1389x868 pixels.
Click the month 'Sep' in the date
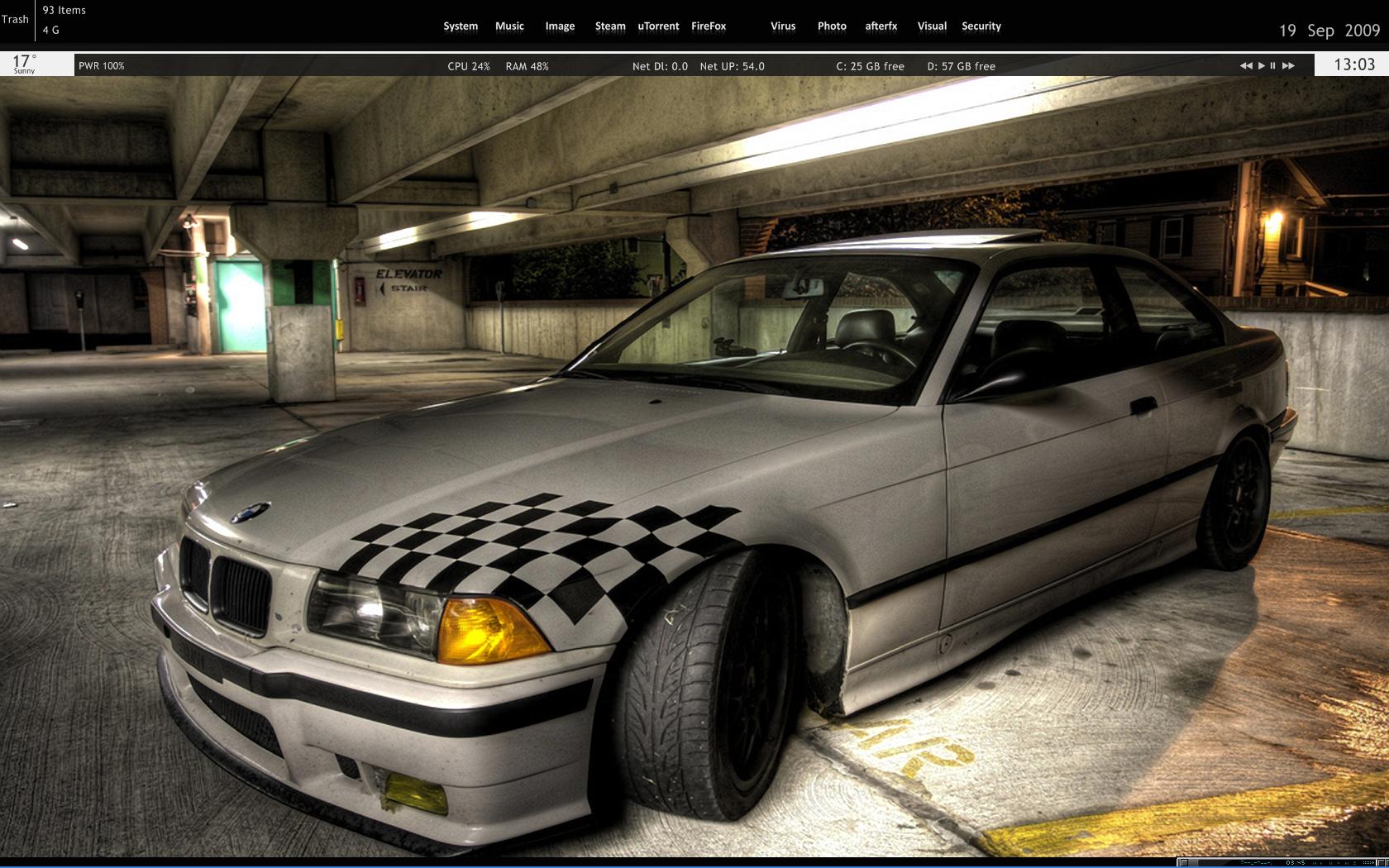click(1320, 31)
